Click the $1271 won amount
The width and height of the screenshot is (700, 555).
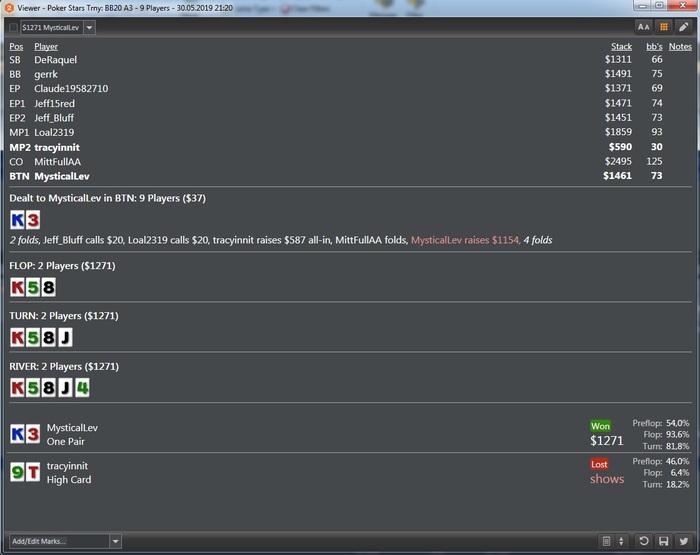pos(607,441)
